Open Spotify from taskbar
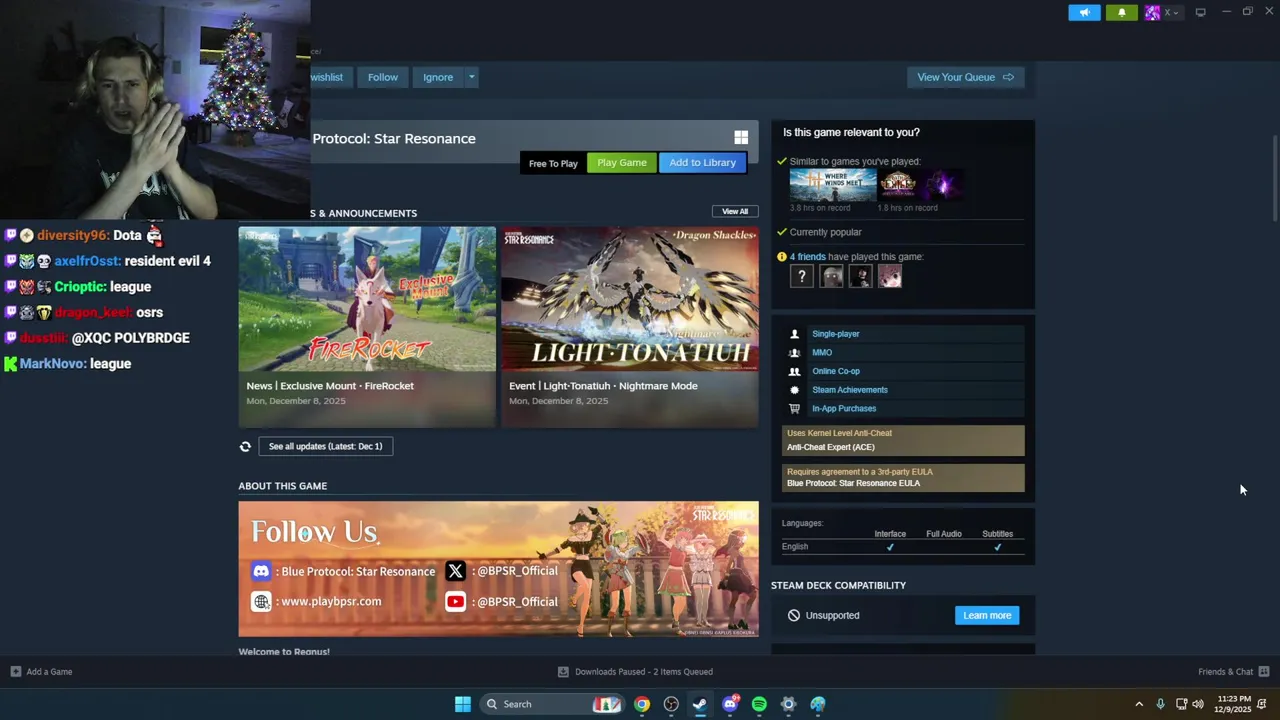The width and height of the screenshot is (1280, 720). 759,704
